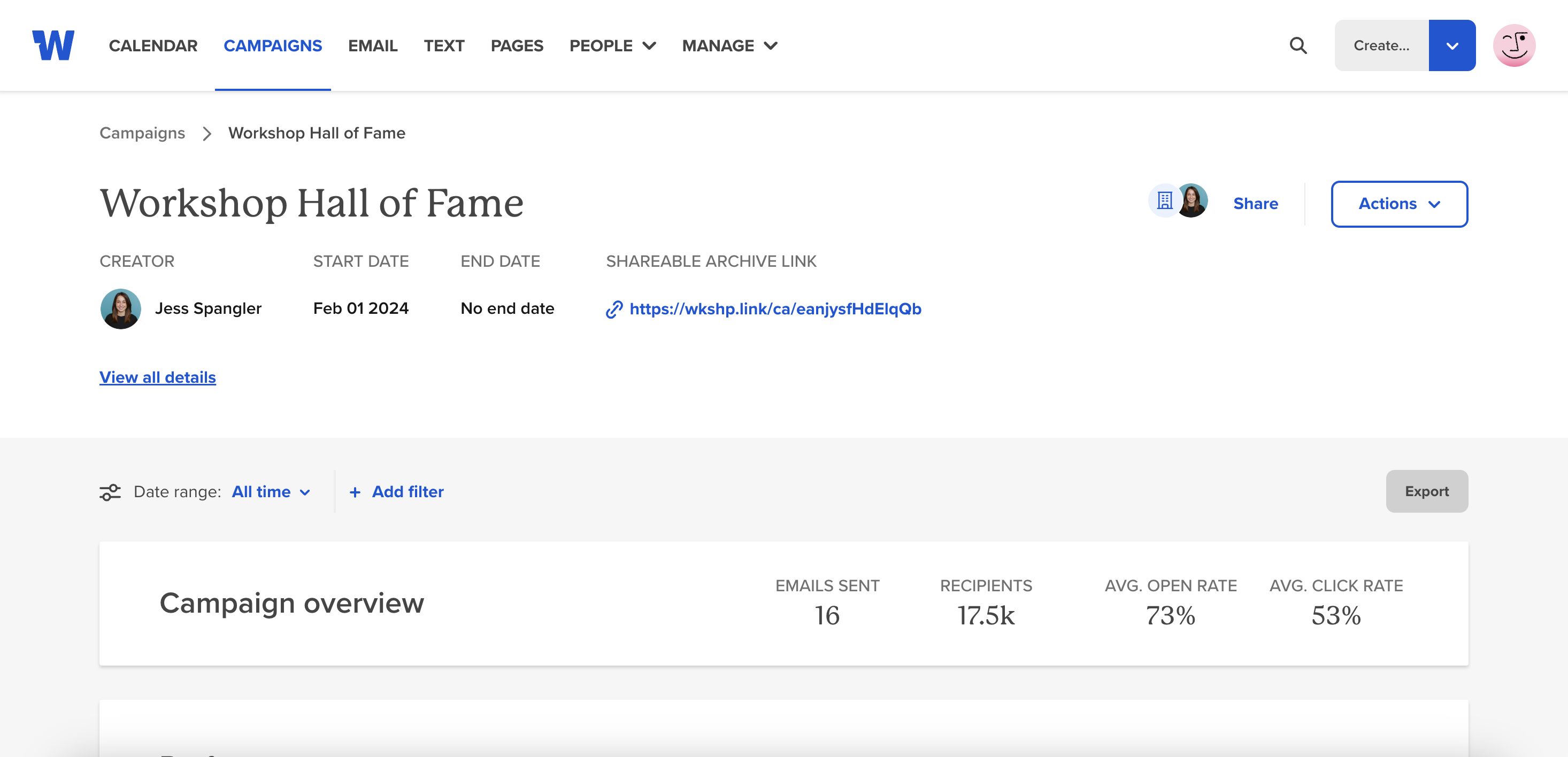Expand the People menu
The image size is (1568, 757).
coord(612,45)
